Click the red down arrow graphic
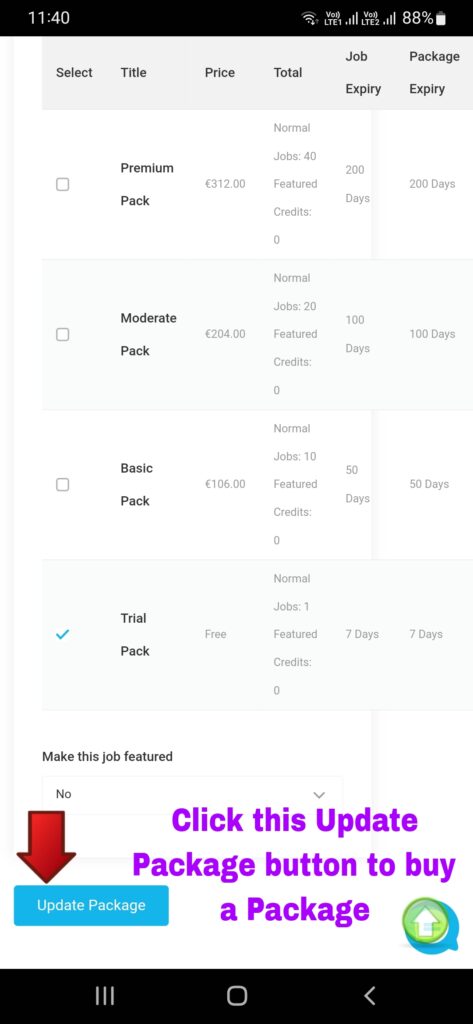Screen dimensions: 473x1024 pyautogui.click(x=46, y=847)
